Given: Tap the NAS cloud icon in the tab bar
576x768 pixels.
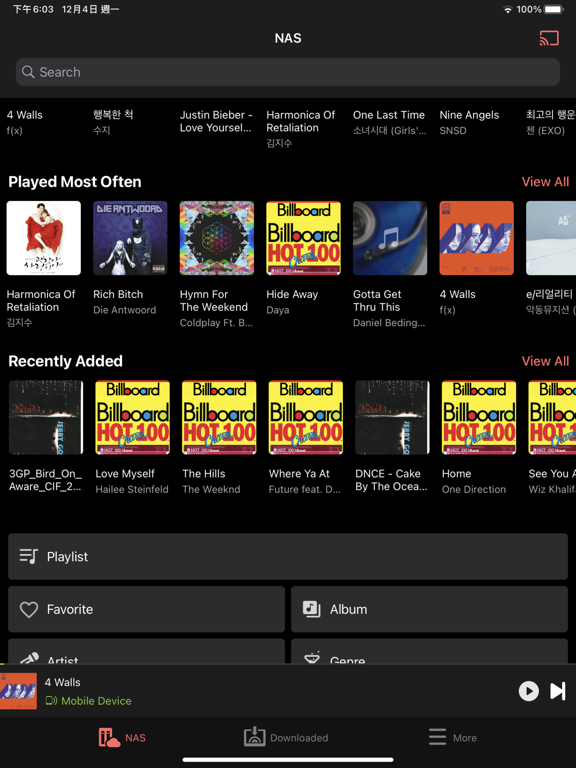Looking at the screenshot, I should click(109, 738).
